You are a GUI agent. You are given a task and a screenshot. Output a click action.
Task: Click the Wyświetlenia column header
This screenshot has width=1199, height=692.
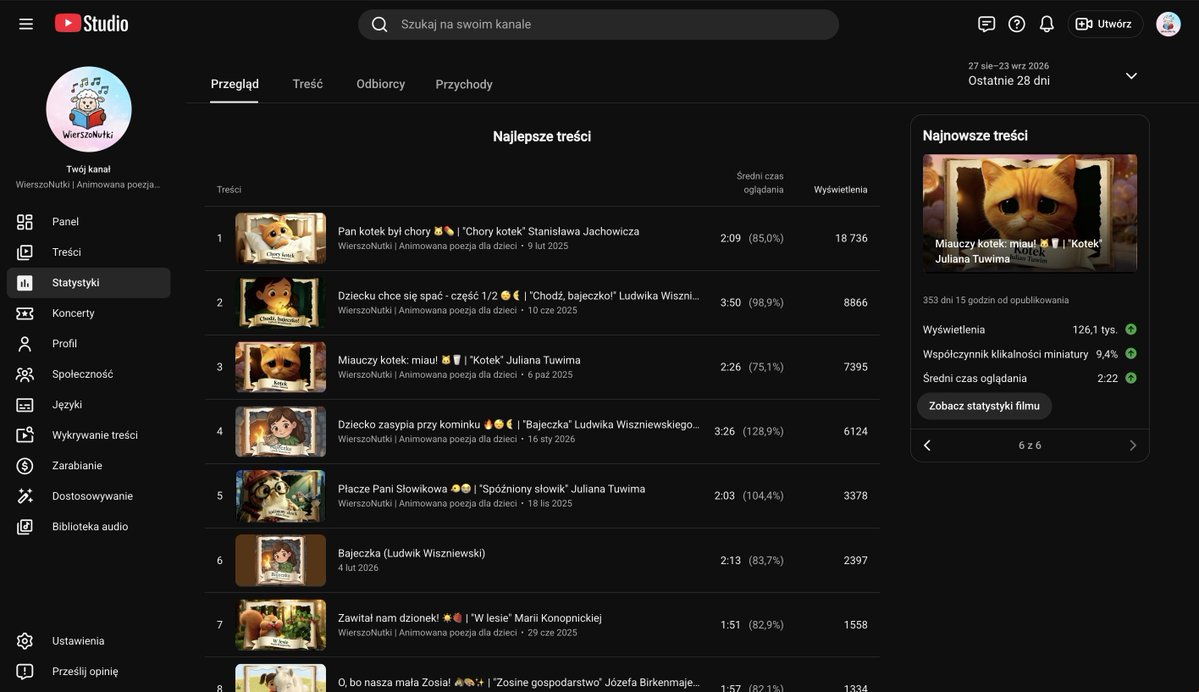point(840,190)
